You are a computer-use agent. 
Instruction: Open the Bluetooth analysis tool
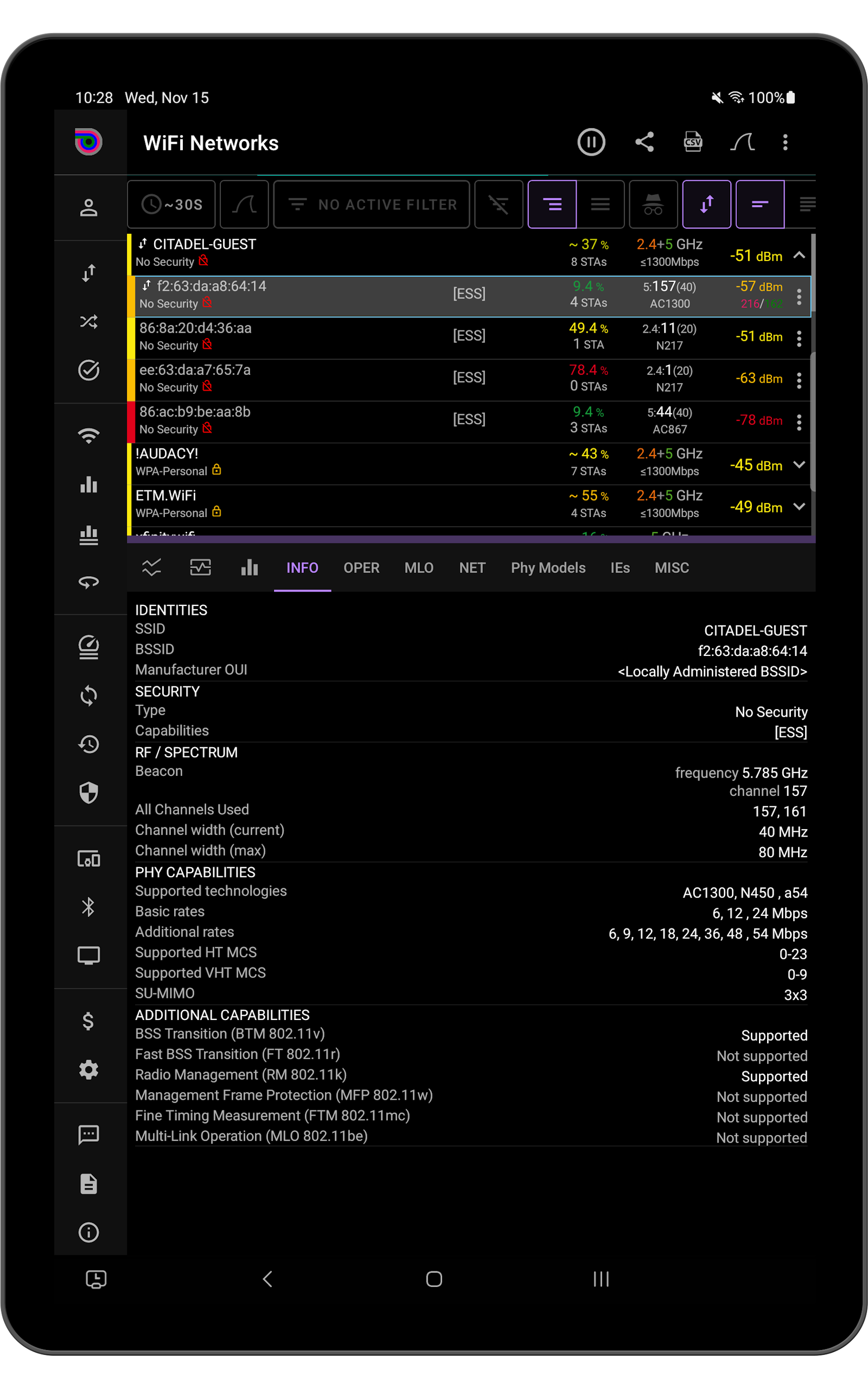tap(89, 907)
